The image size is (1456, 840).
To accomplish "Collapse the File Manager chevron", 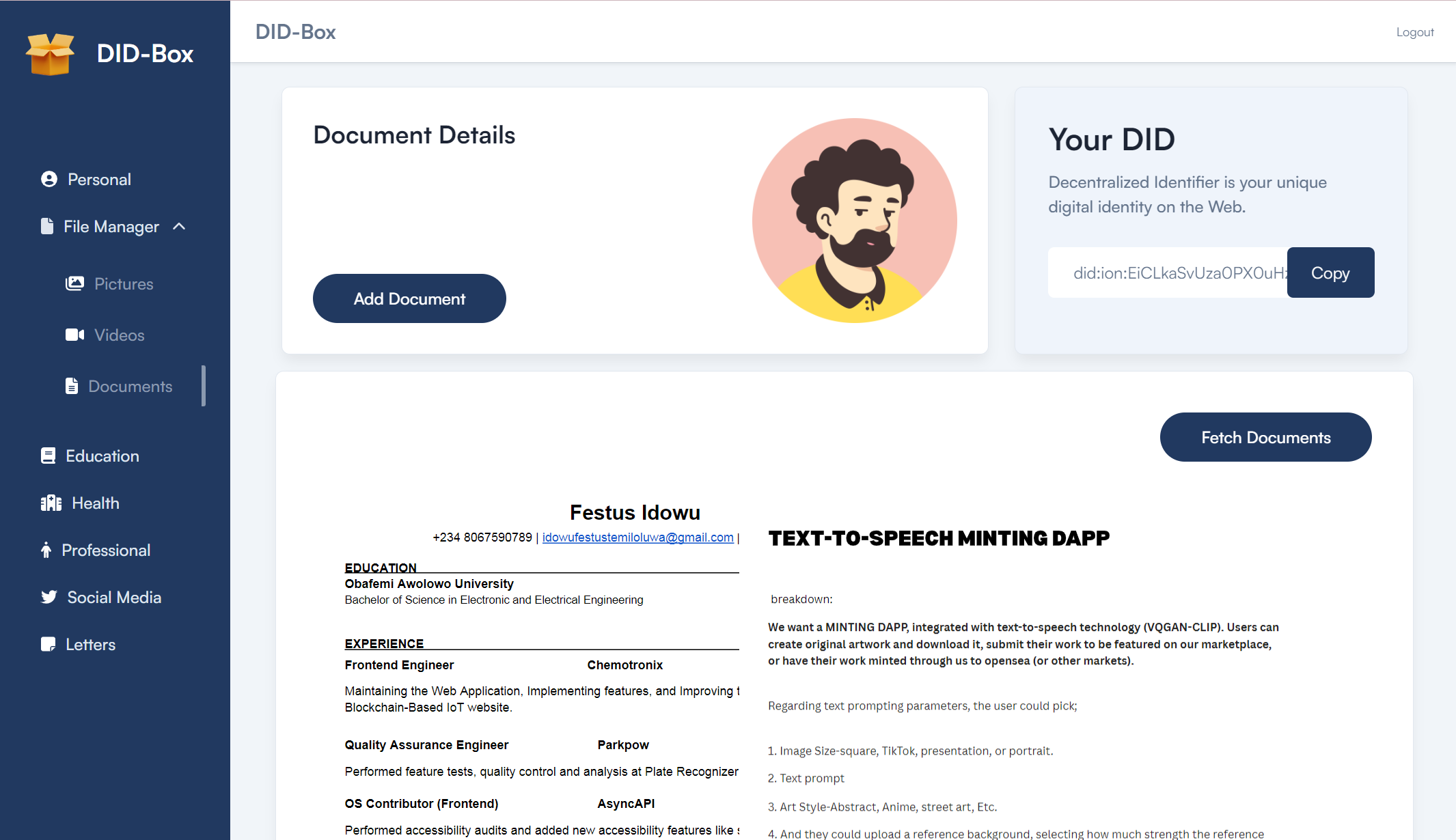I will point(179,226).
